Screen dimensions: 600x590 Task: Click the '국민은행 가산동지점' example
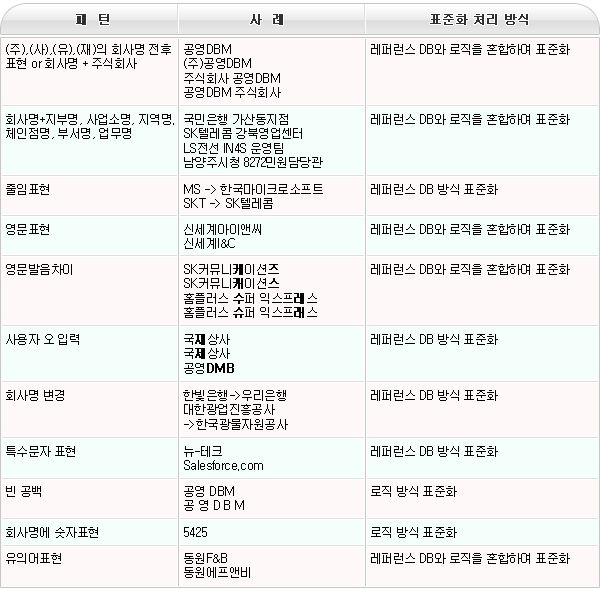click(236, 119)
